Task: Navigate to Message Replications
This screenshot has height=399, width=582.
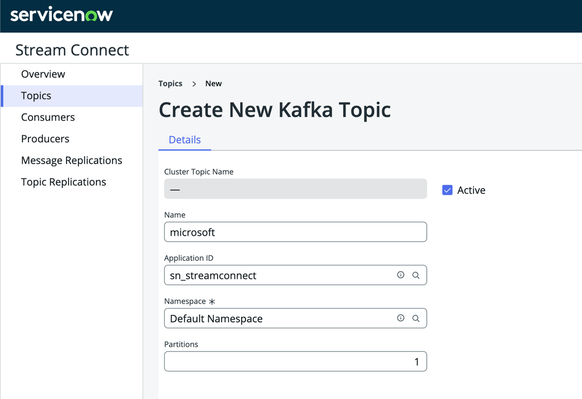Action: click(72, 160)
